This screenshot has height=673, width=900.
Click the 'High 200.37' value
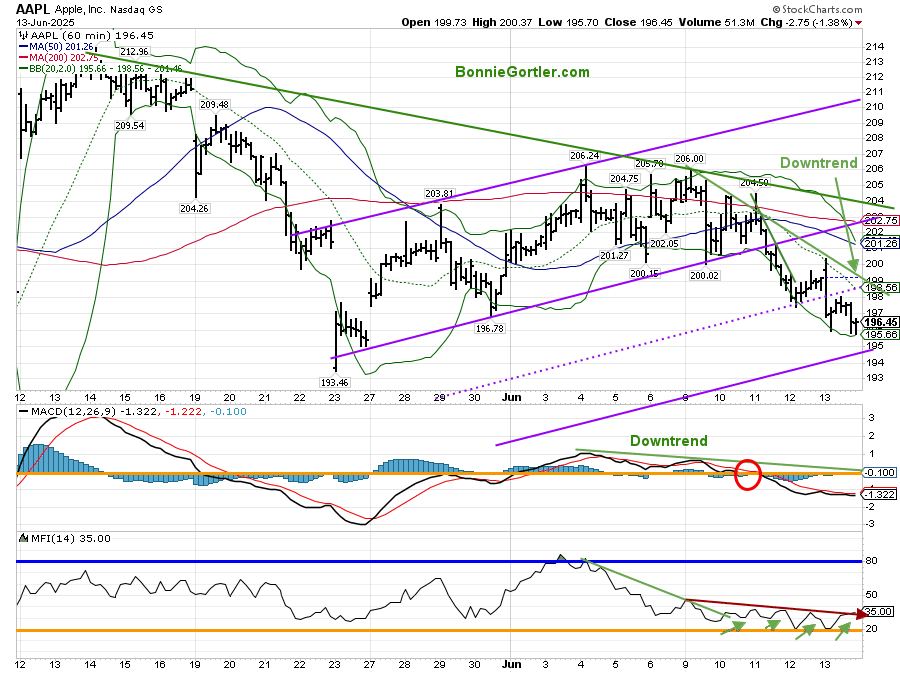(502, 22)
